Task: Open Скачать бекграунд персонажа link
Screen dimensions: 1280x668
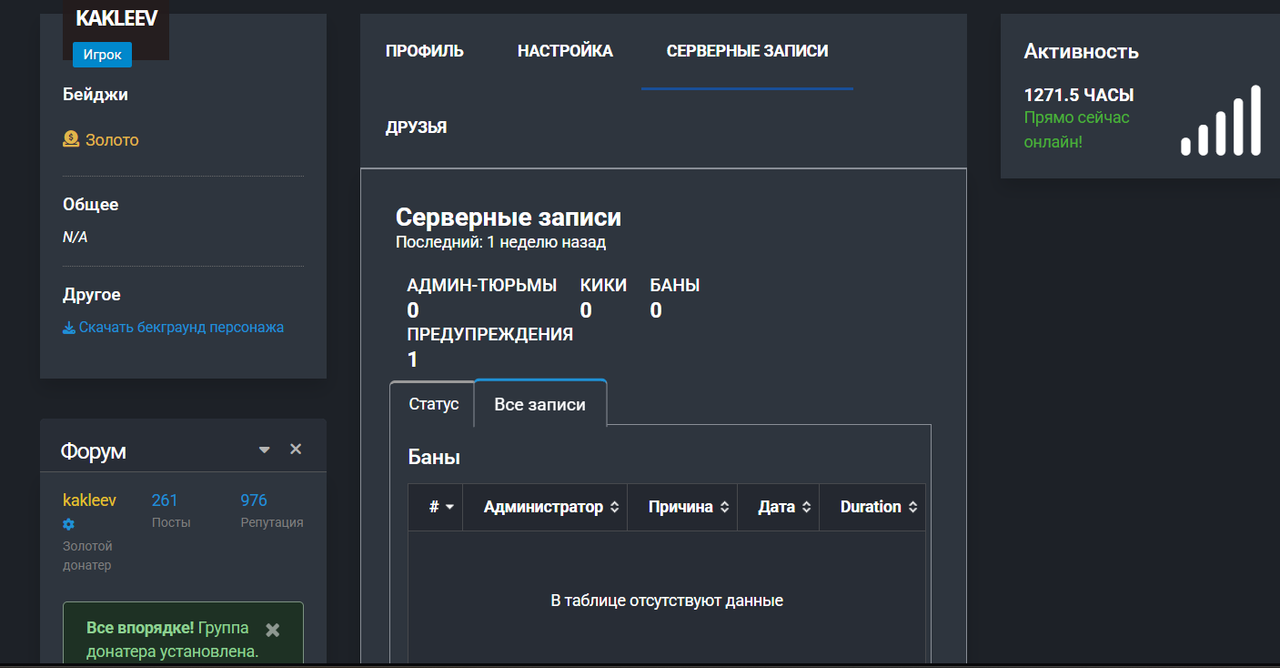Action: (181, 327)
